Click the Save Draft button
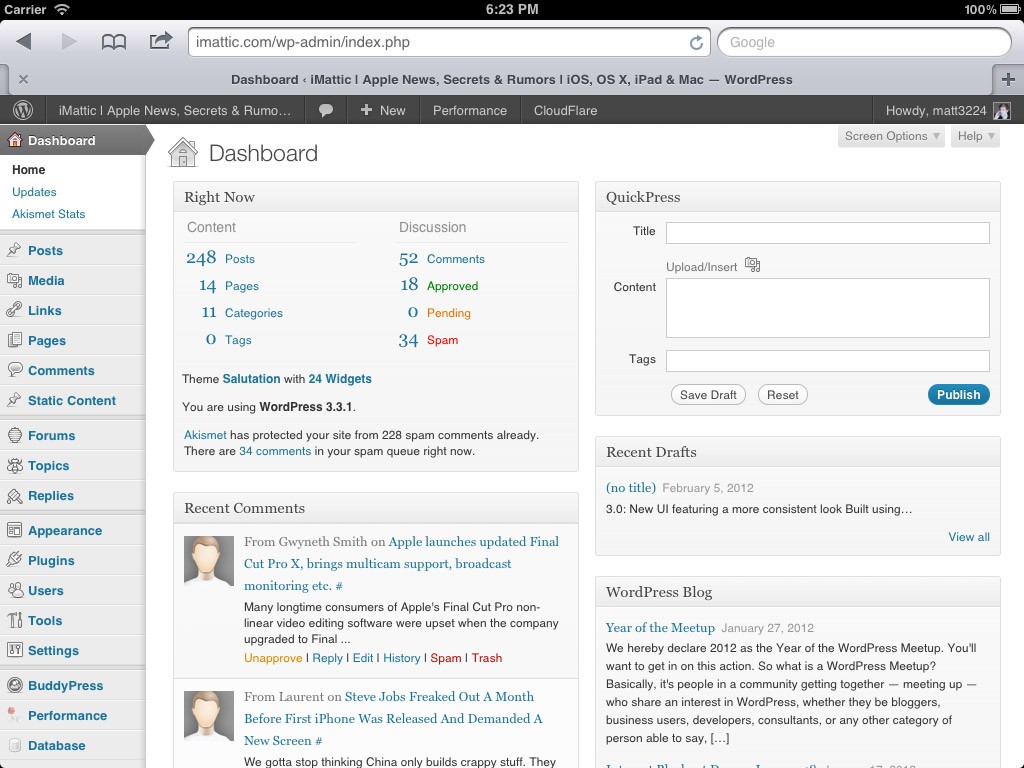Image resolution: width=1024 pixels, height=768 pixels. click(708, 394)
